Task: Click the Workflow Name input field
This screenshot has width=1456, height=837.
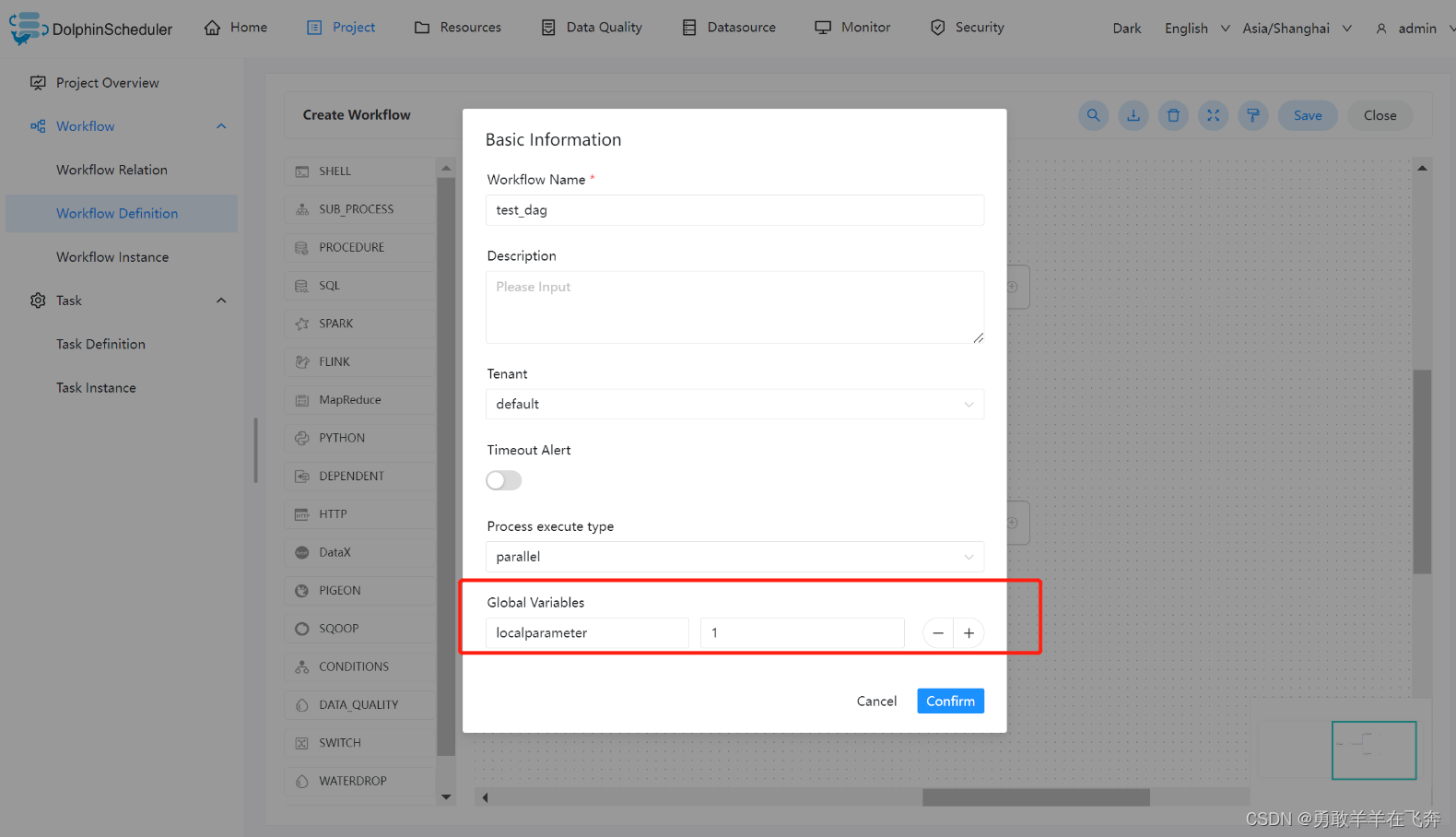Action: coord(734,210)
